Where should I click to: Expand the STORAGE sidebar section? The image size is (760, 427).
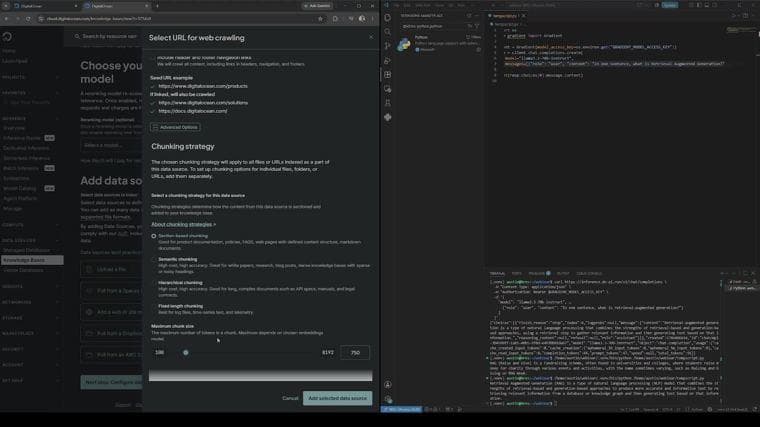point(32,318)
